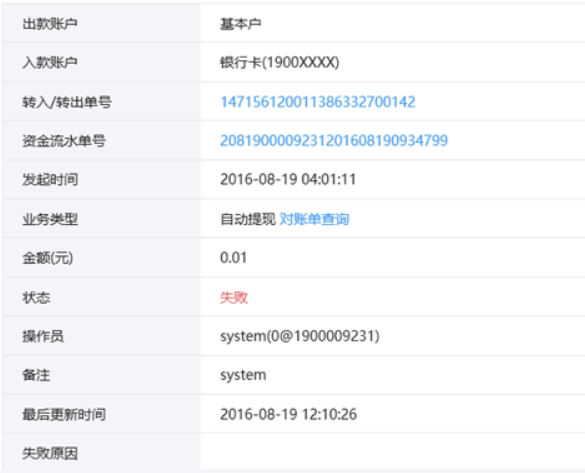The width and height of the screenshot is (585, 473).
Task: Select the 最后更新时间 label
Action: coord(64,414)
